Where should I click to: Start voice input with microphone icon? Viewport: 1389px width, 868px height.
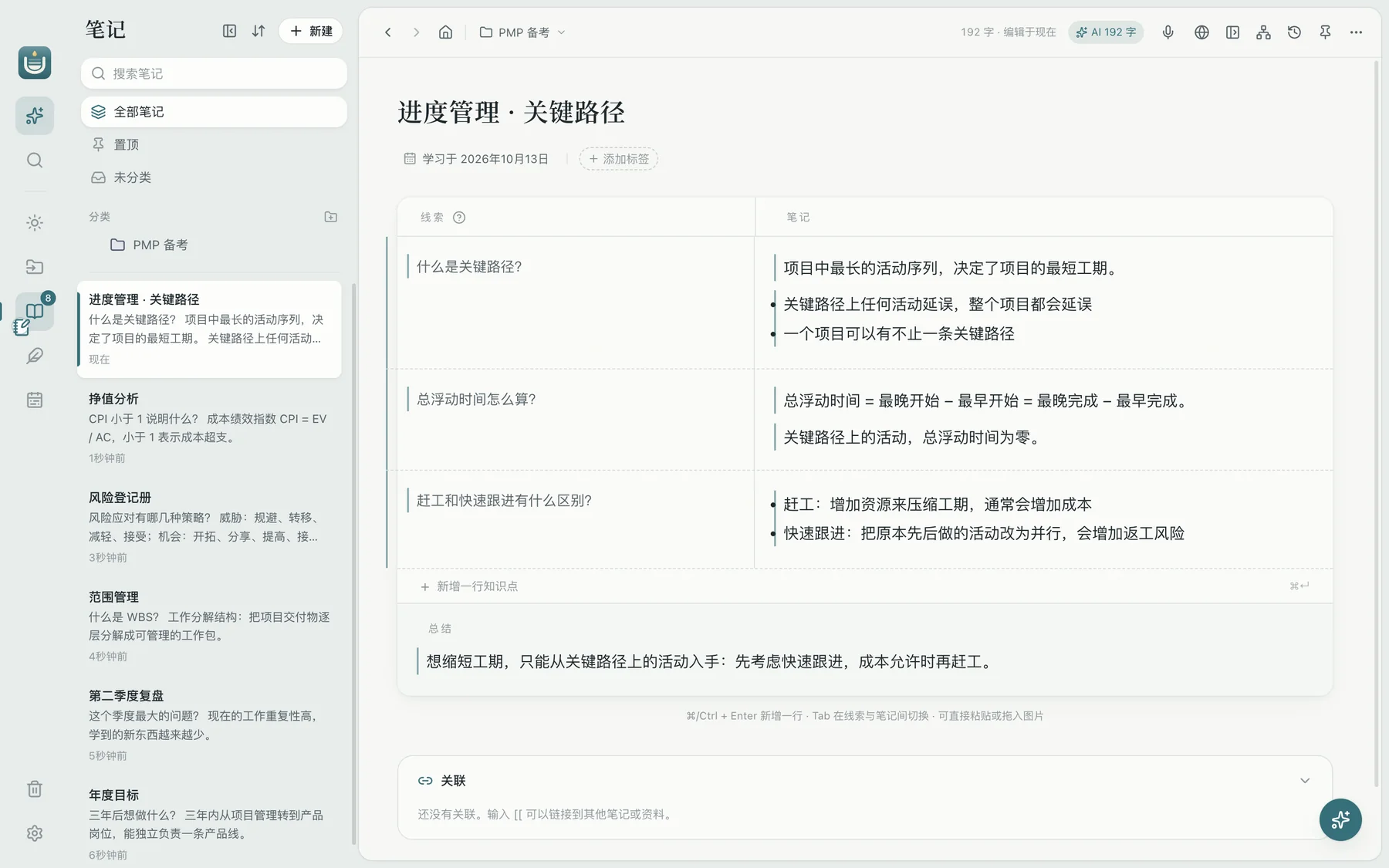[x=1168, y=32]
